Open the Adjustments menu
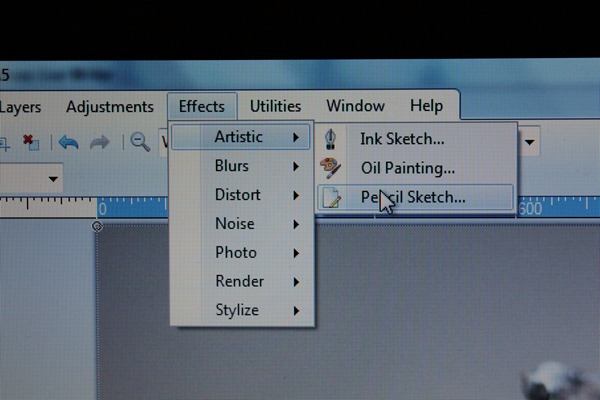This screenshot has height=400, width=600. coord(110,106)
